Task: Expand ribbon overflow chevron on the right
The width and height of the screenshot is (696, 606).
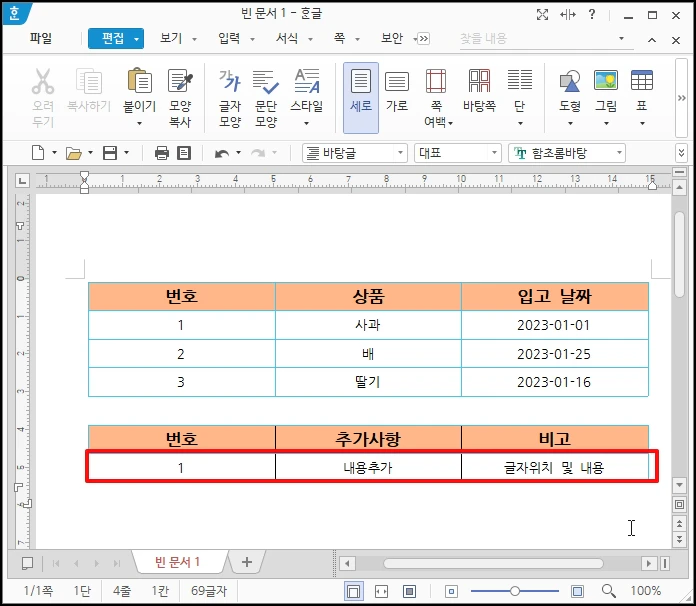Action: point(681,98)
